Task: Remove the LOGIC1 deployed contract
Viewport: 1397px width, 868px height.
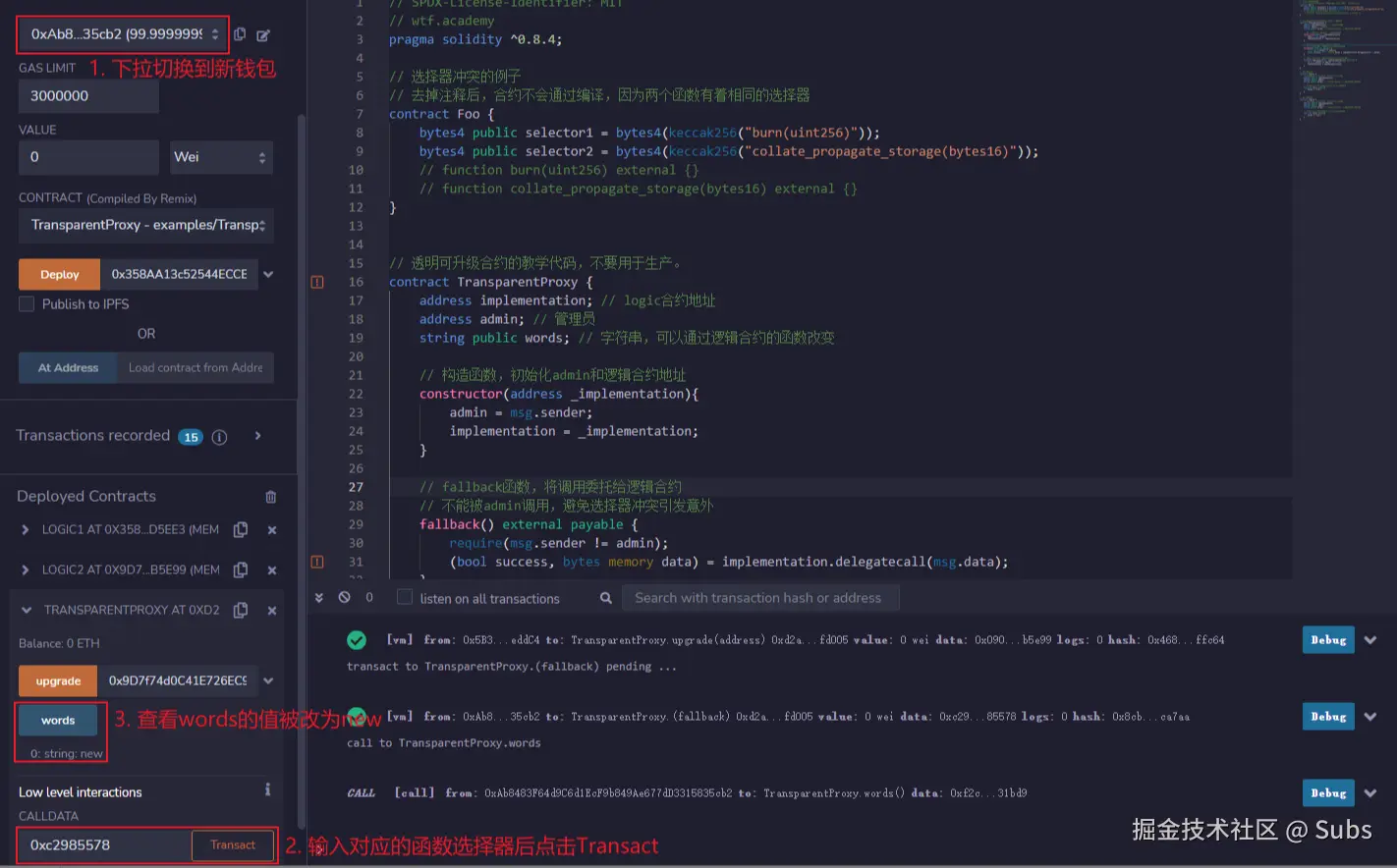Action: (x=272, y=530)
